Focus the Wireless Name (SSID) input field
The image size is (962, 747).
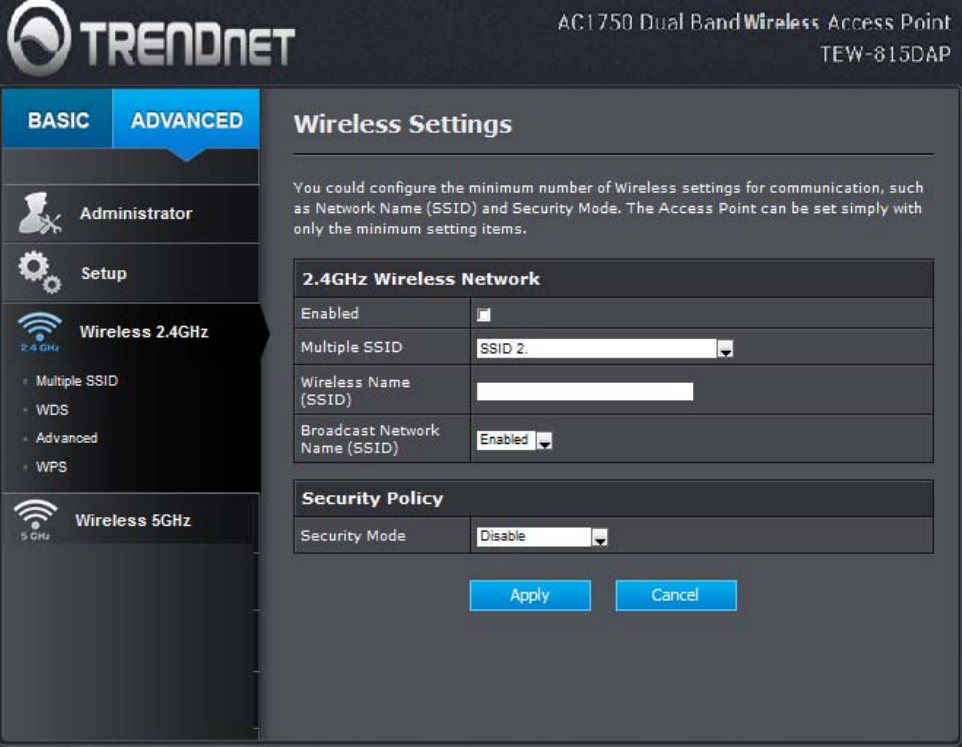[x=585, y=391]
